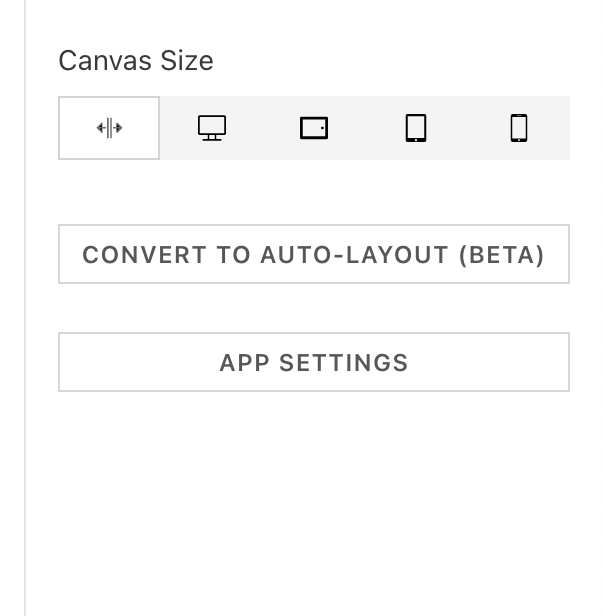The height and width of the screenshot is (616, 602).
Task: Click the phone-shaped device icon
Action: tap(518, 128)
